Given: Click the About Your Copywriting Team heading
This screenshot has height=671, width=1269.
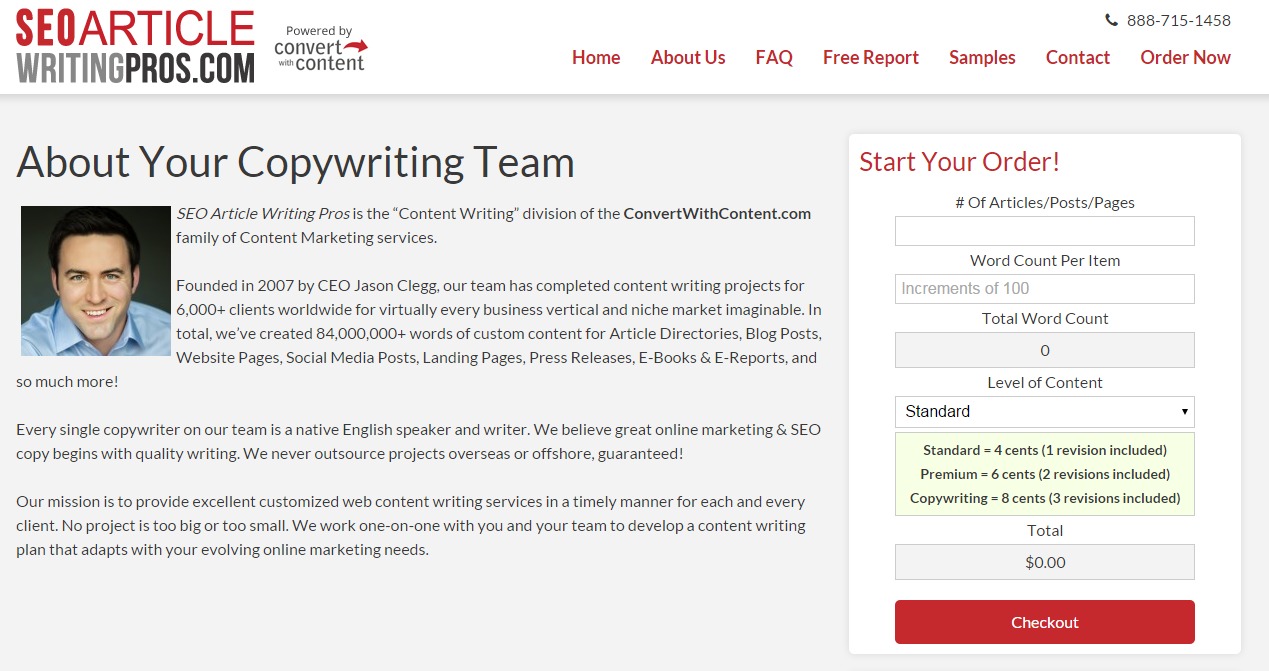Looking at the screenshot, I should 296,162.
